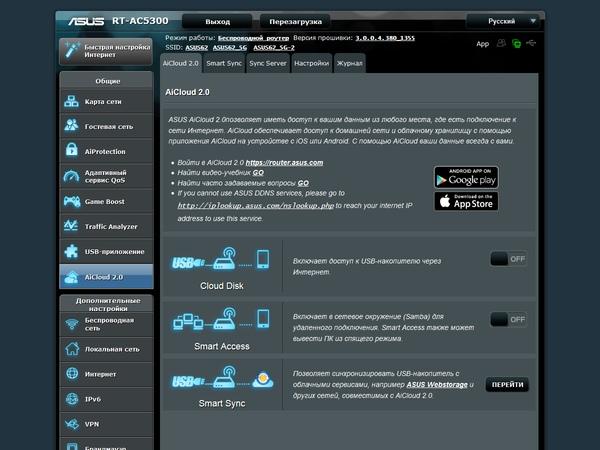Screen dimensions: 600x450
Task: Click the USB status icon in header
Action: tap(531, 43)
